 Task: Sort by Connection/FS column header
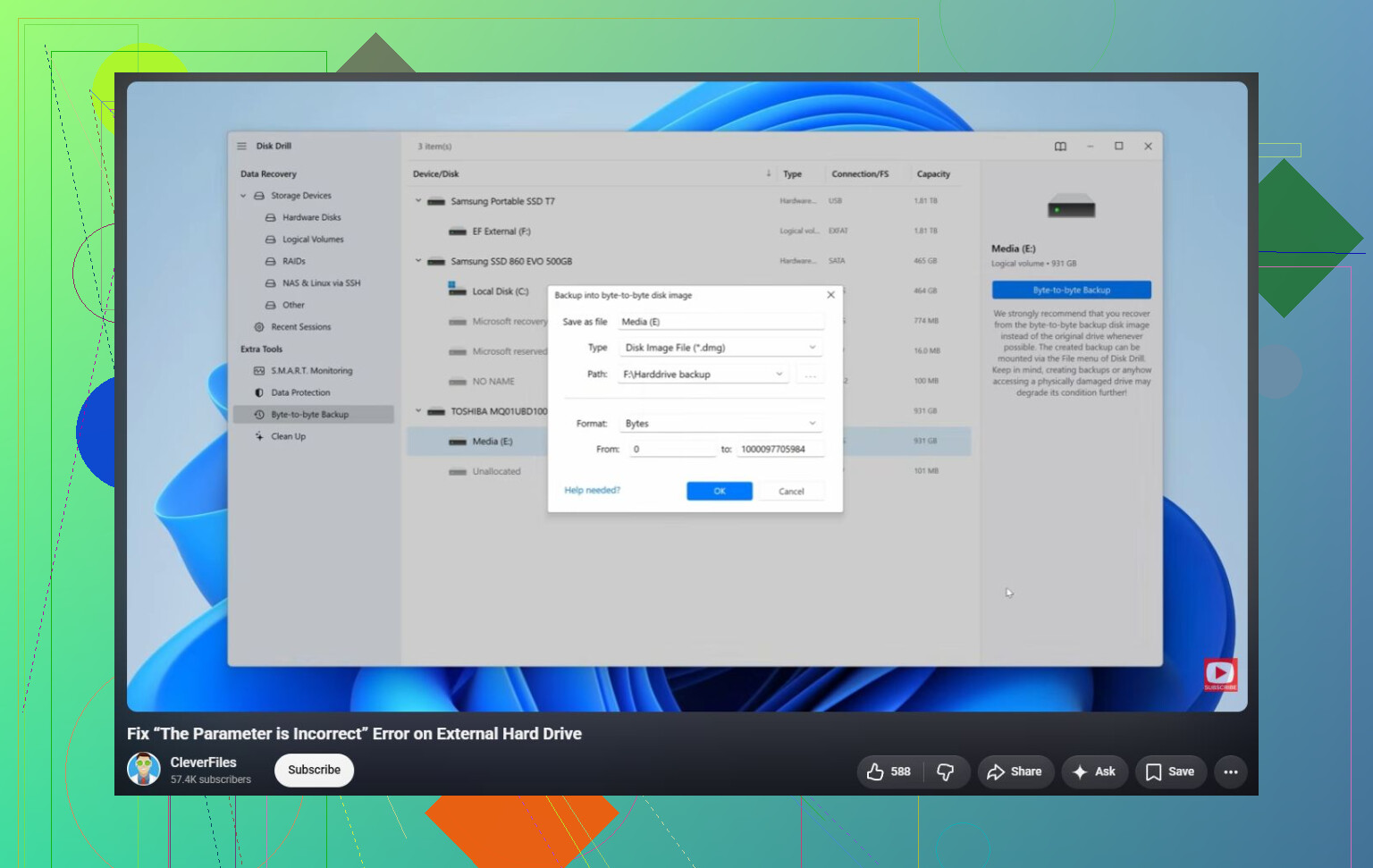click(x=860, y=174)
